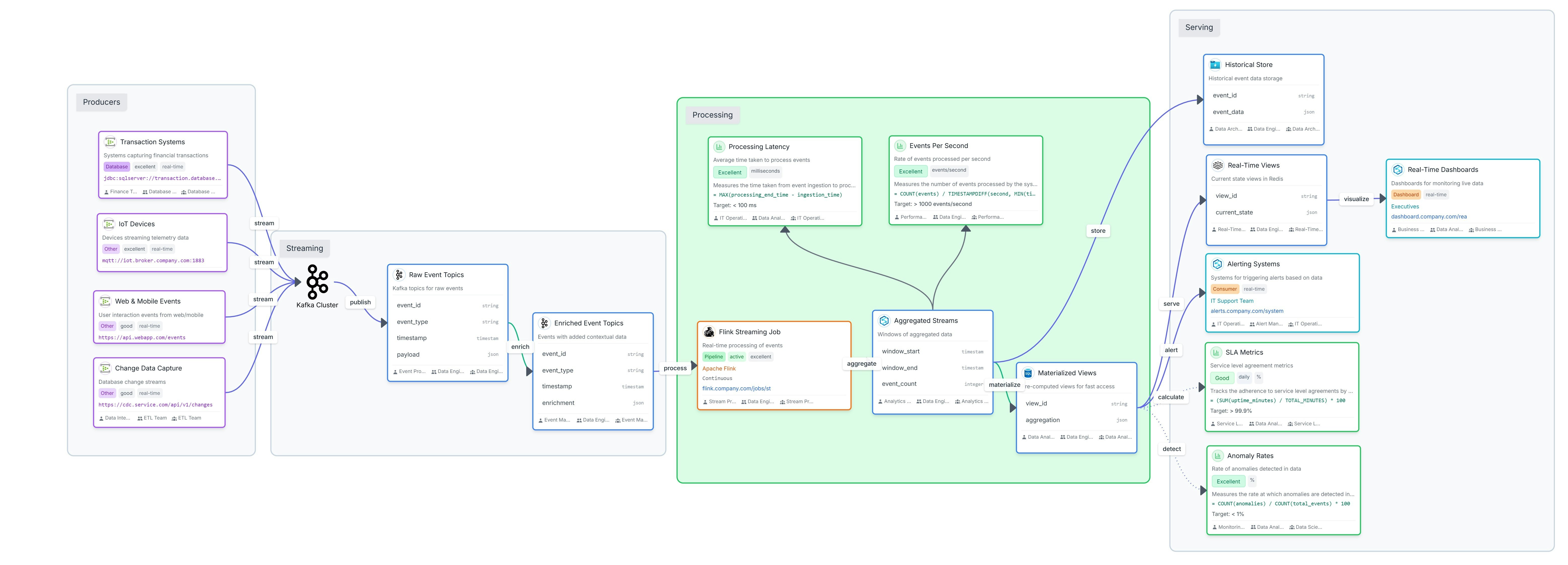
Task: Open the flink.company.com/jobs/st link
Action: point(736,388)
